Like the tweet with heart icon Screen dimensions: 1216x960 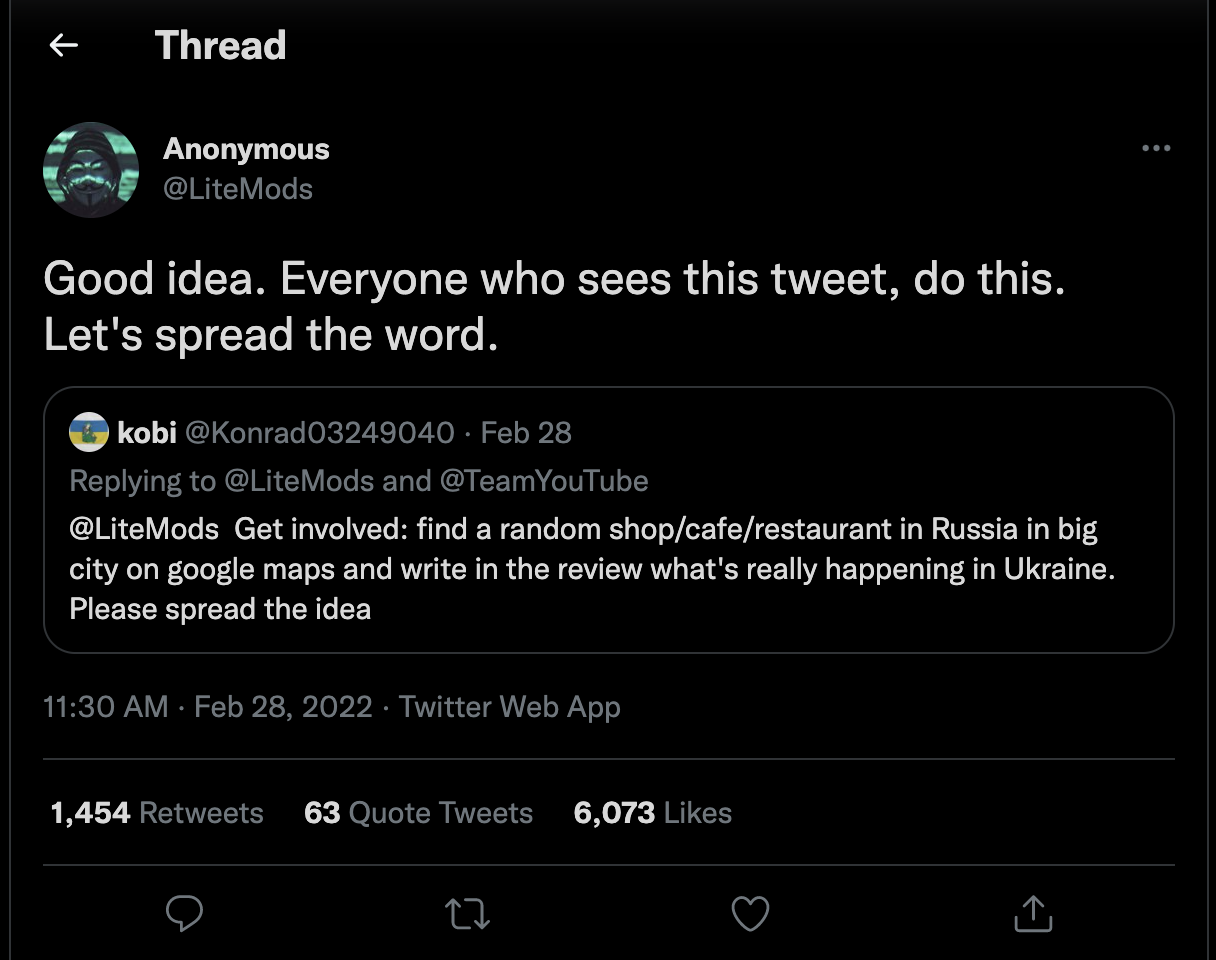click(x=750, y=912)
